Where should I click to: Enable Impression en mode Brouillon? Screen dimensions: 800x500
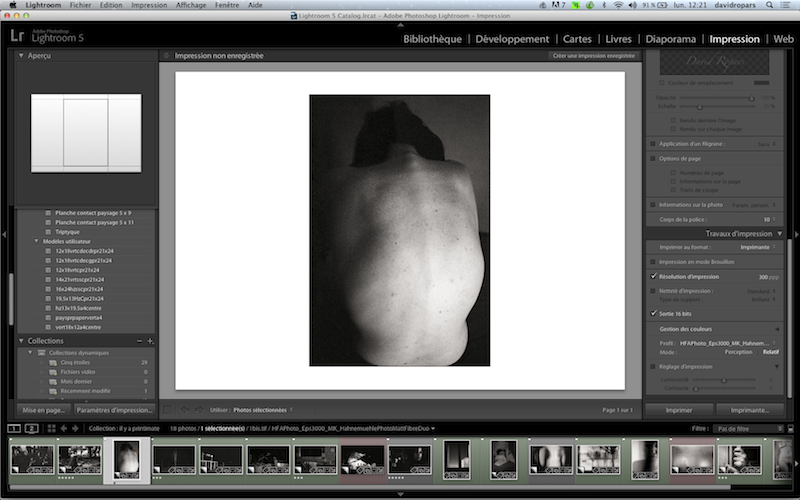click(653, 261)
